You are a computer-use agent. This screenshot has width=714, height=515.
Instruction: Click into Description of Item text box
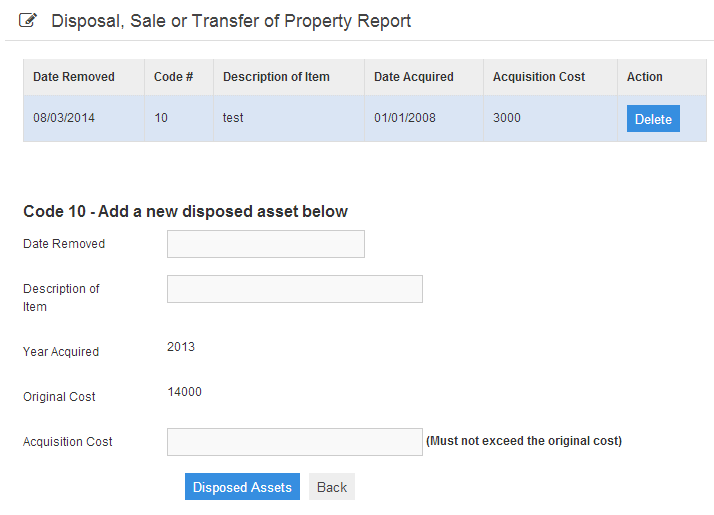click(x=295, y=289)
